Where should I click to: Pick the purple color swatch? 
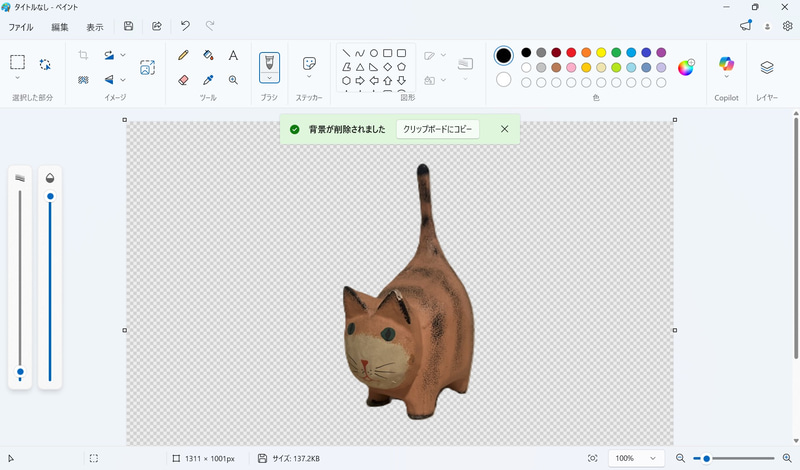point(661,52)
